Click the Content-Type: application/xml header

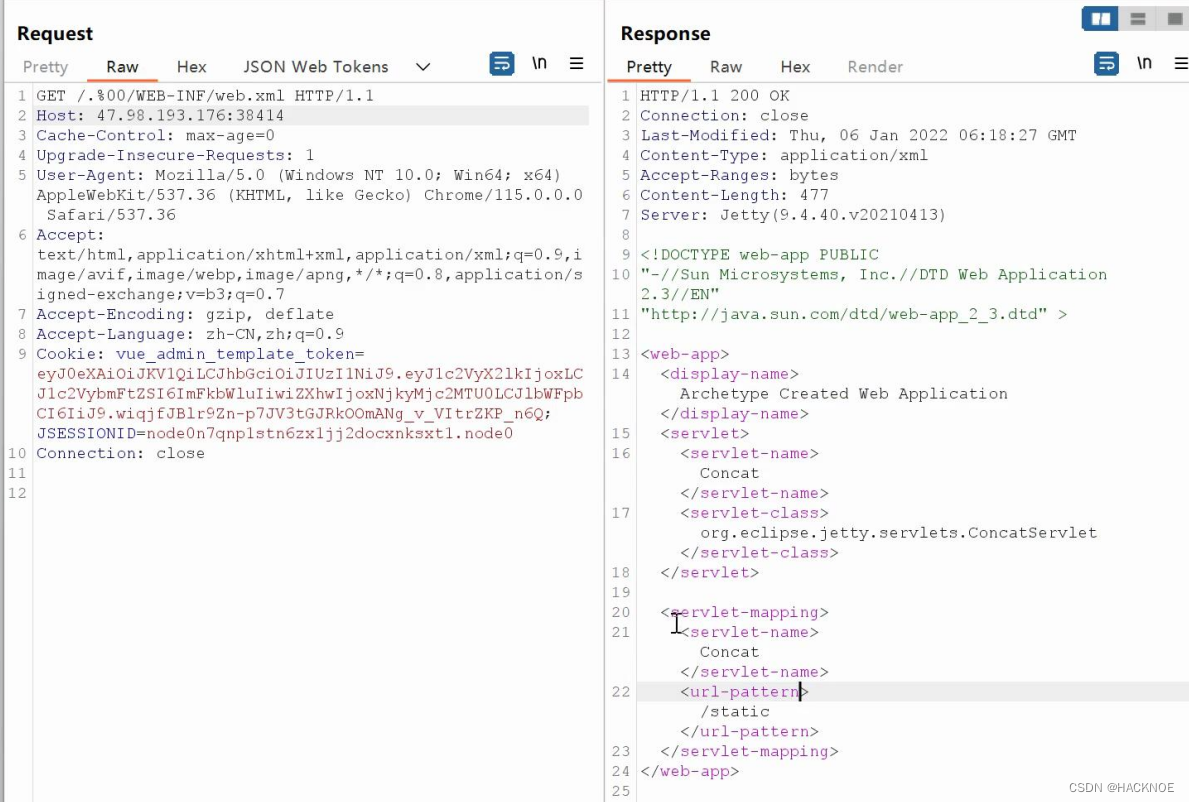pos(784,155)
